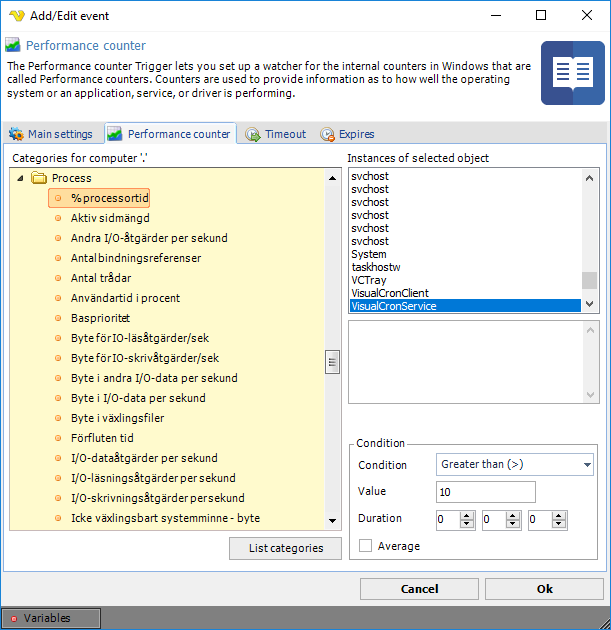The height and width of the screenshot is (630, 611).
Task: Click the Performance counter header icon
Action: pos(13,45)
